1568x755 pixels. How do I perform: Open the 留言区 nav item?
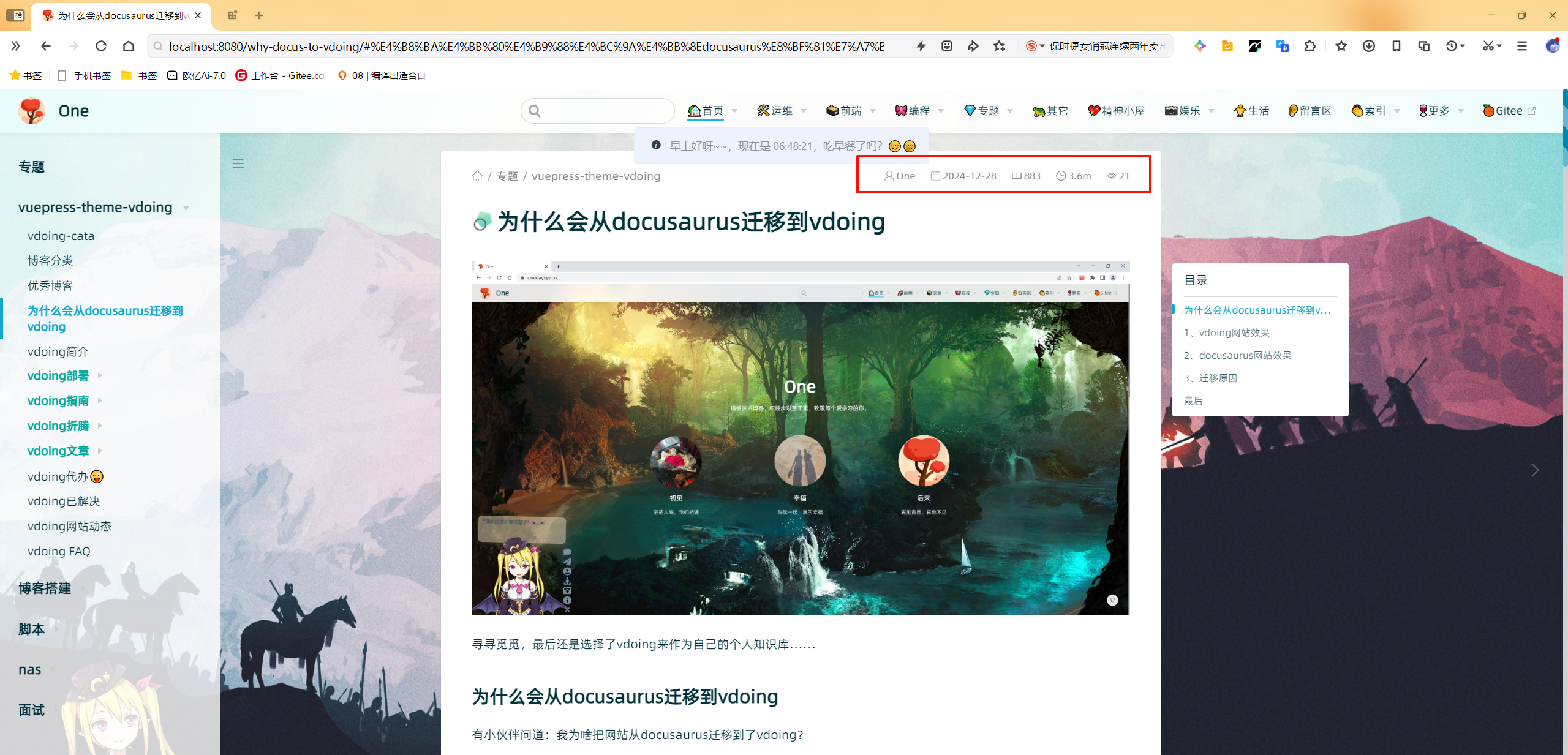(1310, 111)
